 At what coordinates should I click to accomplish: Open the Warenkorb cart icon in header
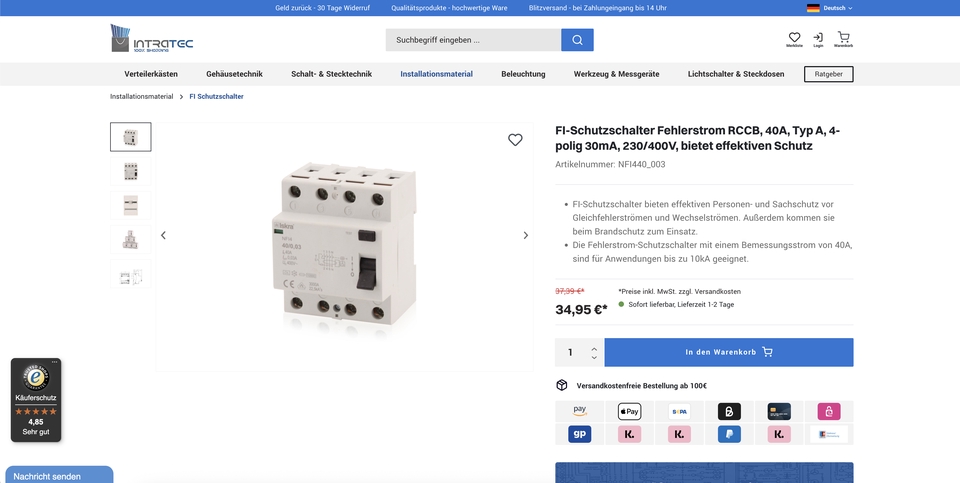tap(843, 38)
